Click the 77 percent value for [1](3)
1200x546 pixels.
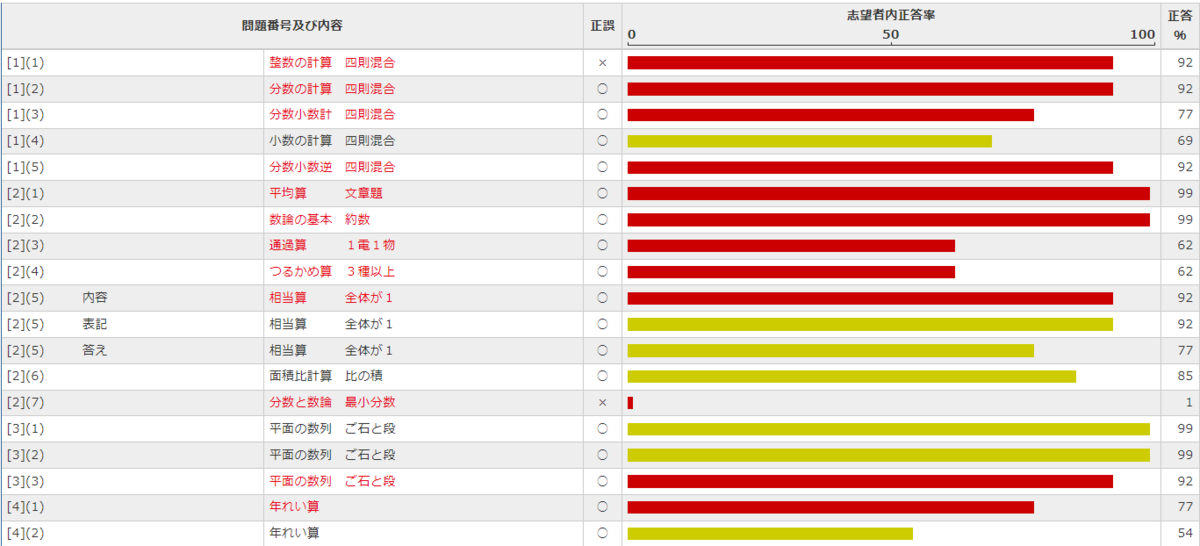(x=1185, y=114)
